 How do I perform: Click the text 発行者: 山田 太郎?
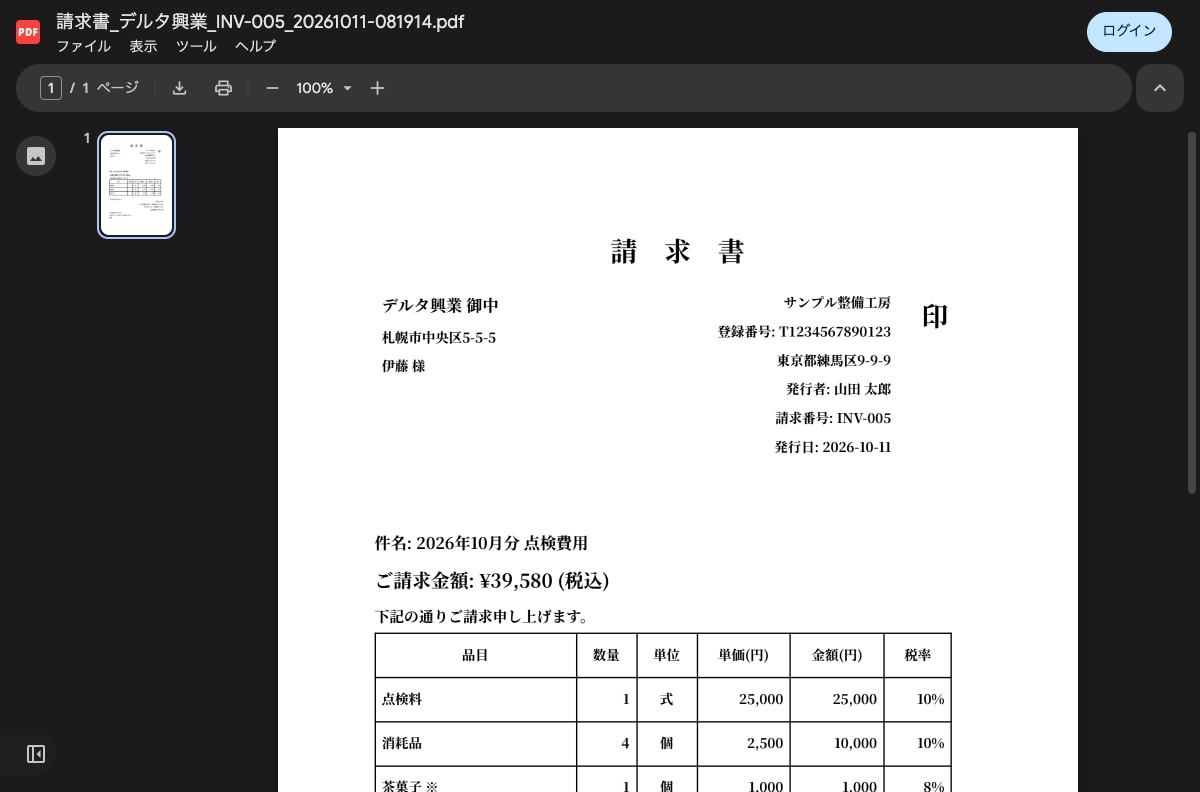pyautogui.click(x=838, y=389)
